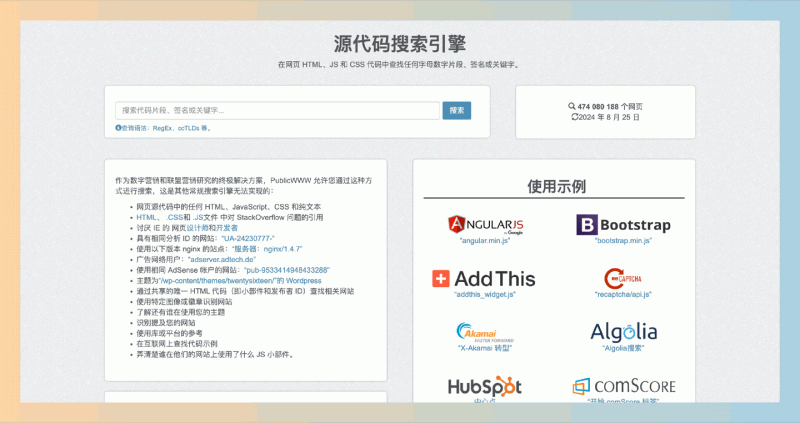Click the reCAPTCHA logo
This screenshot has width=800, height=423.
pyautogui.click(x=622, y=279)
